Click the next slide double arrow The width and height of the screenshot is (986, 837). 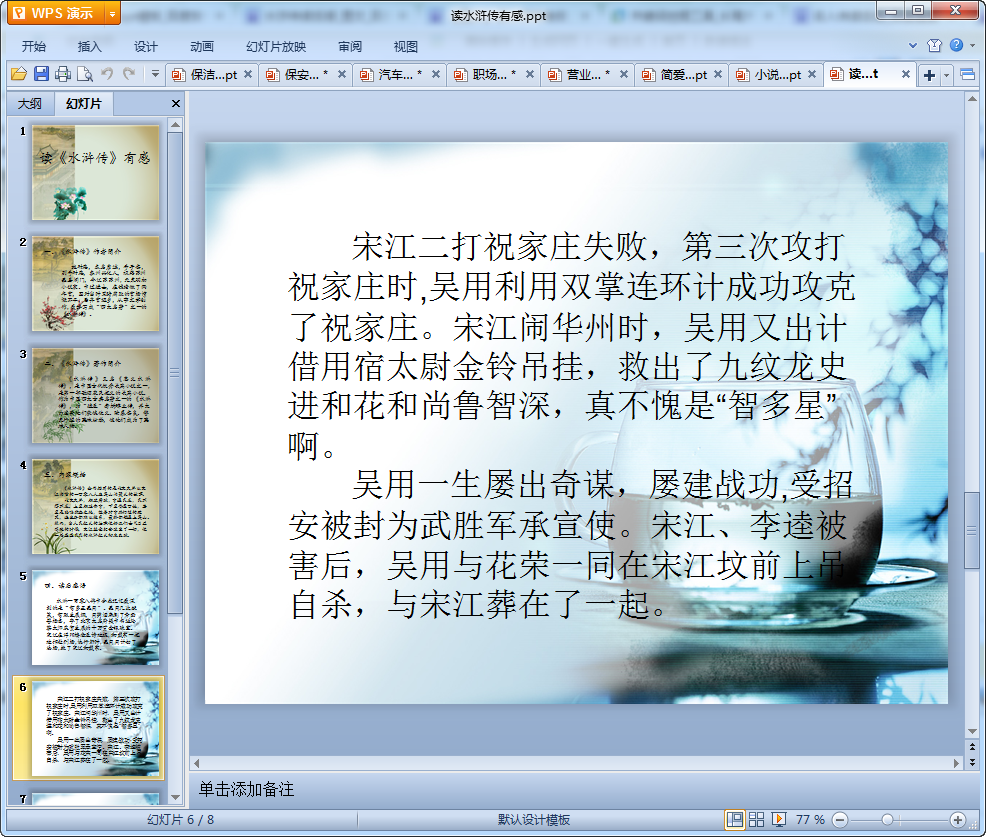click(x=972, y=762)
